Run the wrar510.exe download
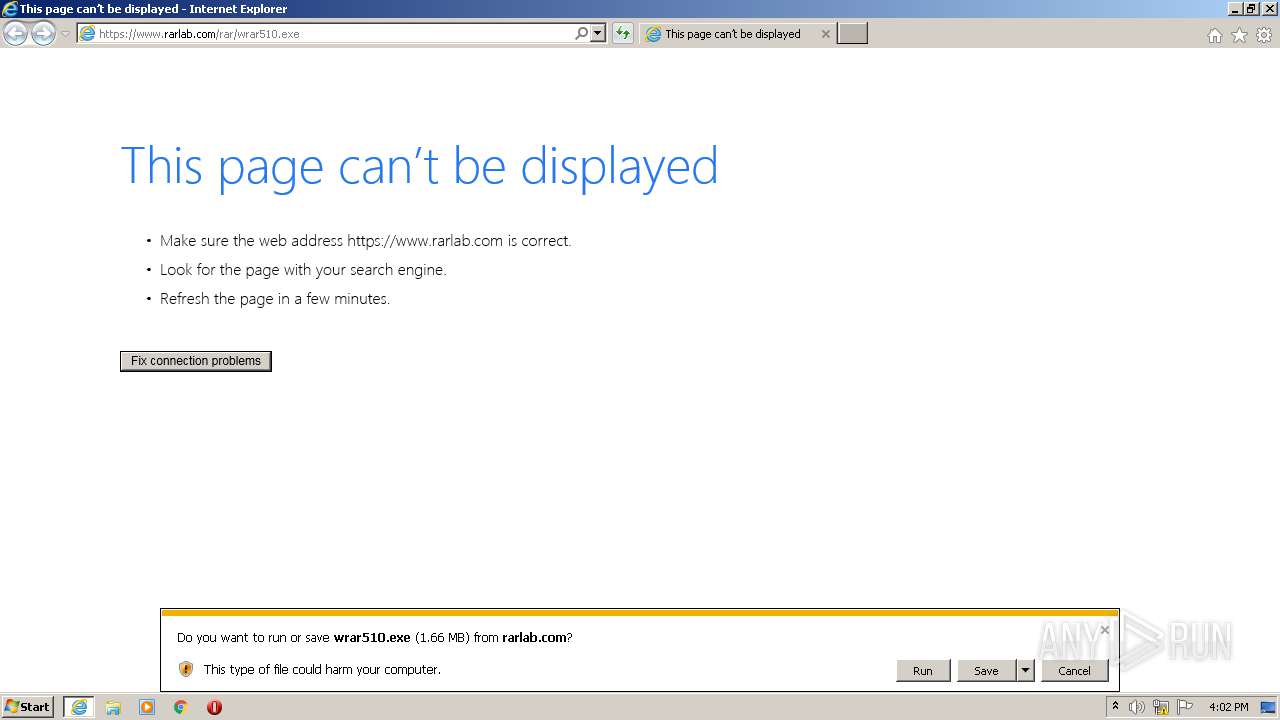Viewport: 1280px width, 720px height. [x=923, y=671]
